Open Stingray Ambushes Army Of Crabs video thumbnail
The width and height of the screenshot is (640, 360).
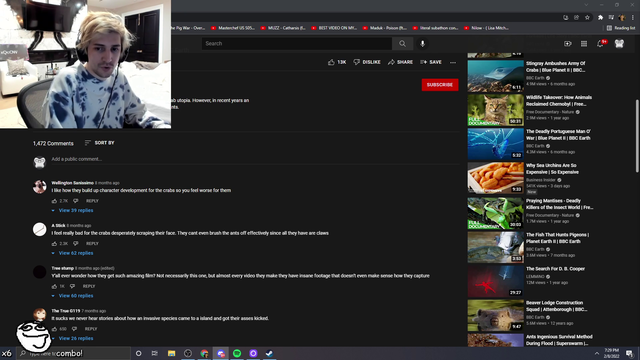point(496,76)
